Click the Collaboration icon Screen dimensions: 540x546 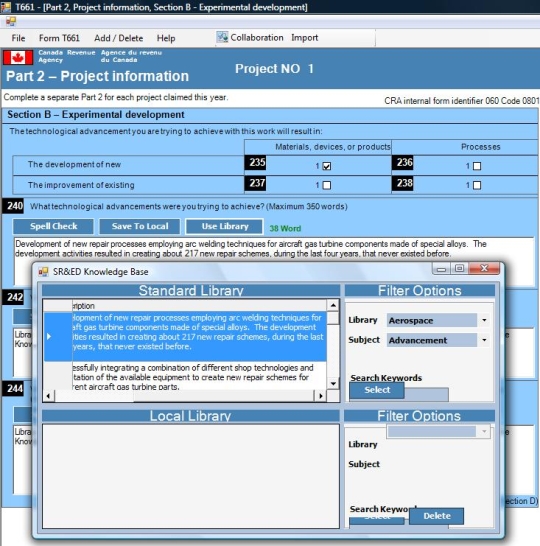(222, 37)
